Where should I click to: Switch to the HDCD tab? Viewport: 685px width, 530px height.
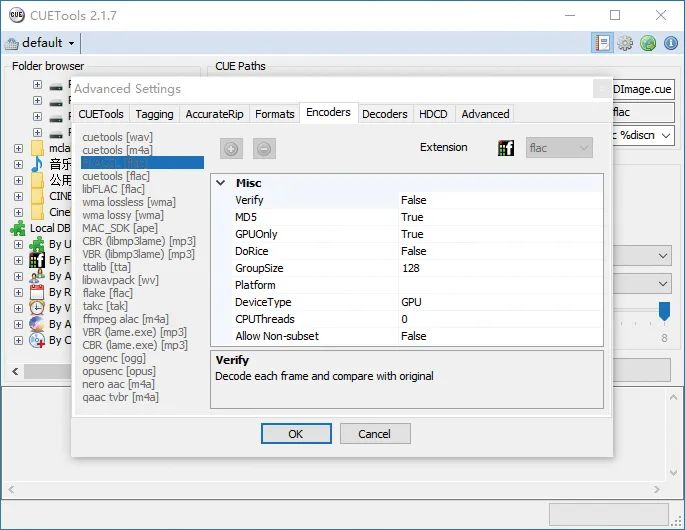pos(433,114)
